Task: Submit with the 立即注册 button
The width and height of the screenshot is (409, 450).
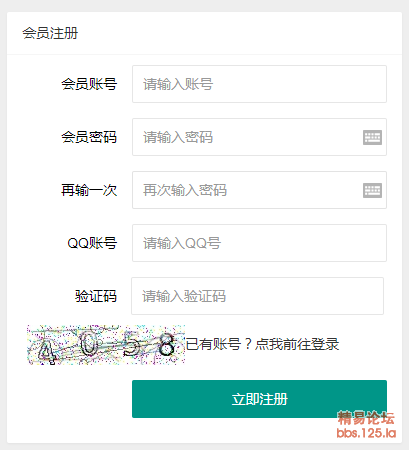Action: click(259, 399)
